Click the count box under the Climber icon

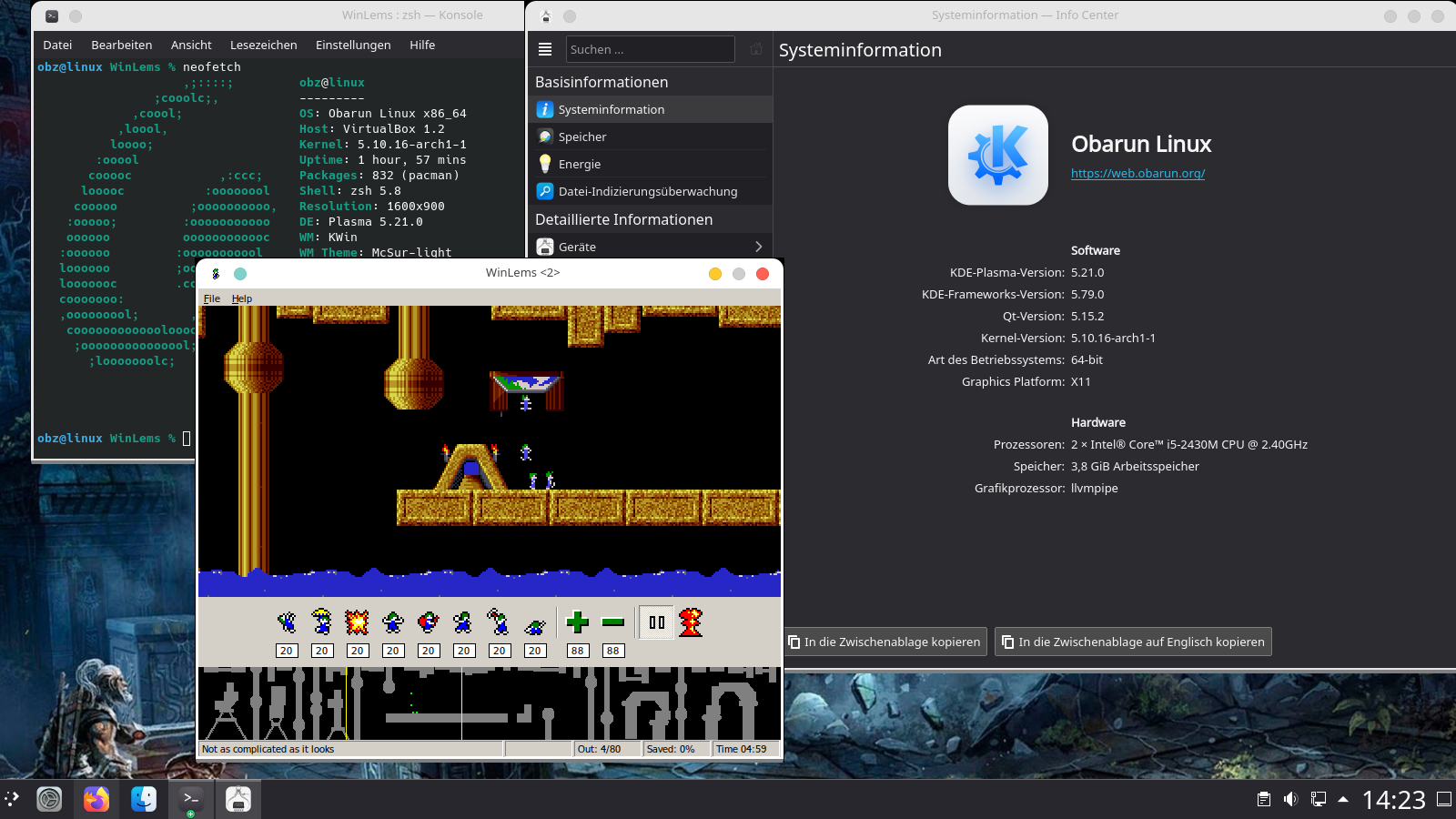point(287,651)
